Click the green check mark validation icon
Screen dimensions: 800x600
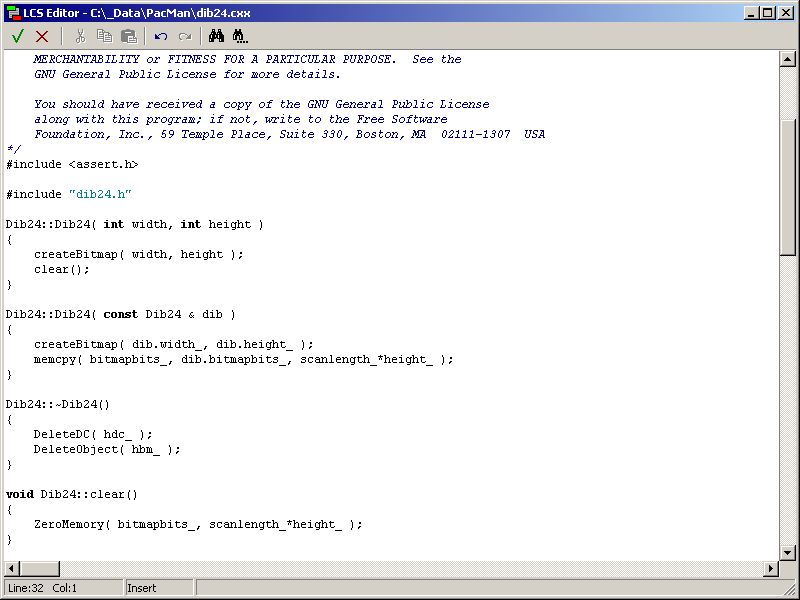point(18,35)
